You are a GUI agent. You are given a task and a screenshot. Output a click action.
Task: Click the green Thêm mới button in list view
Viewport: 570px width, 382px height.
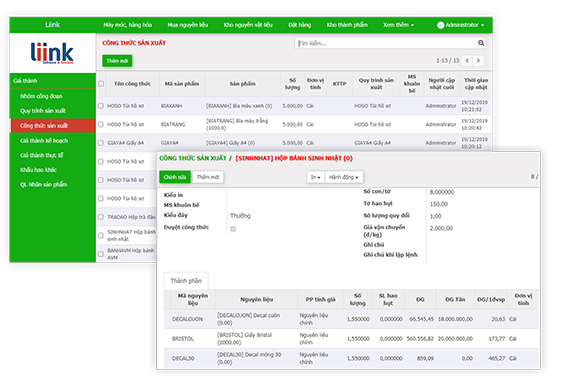[x=117, y=61]
